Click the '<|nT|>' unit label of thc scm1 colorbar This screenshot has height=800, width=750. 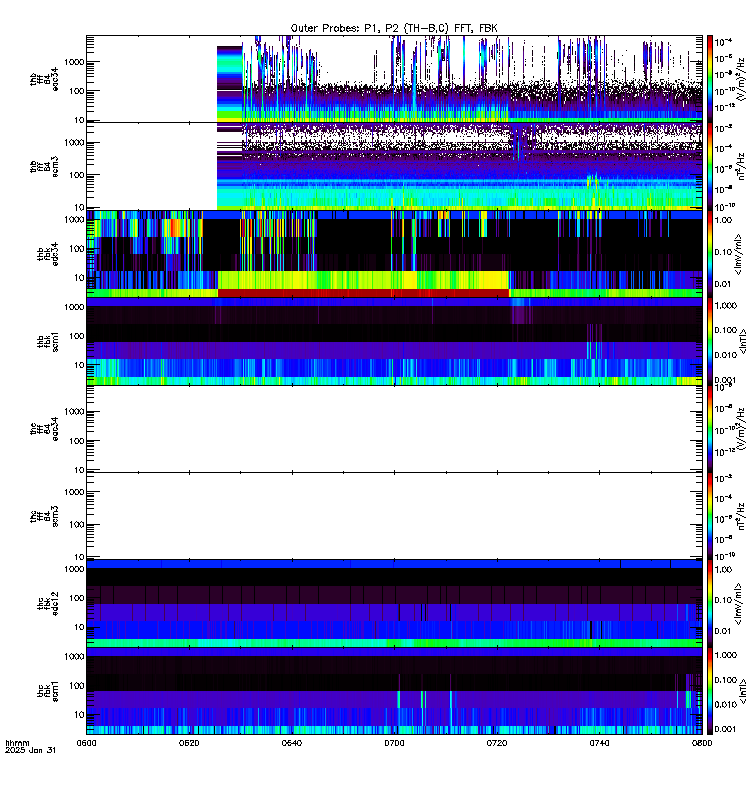(743, 691)
